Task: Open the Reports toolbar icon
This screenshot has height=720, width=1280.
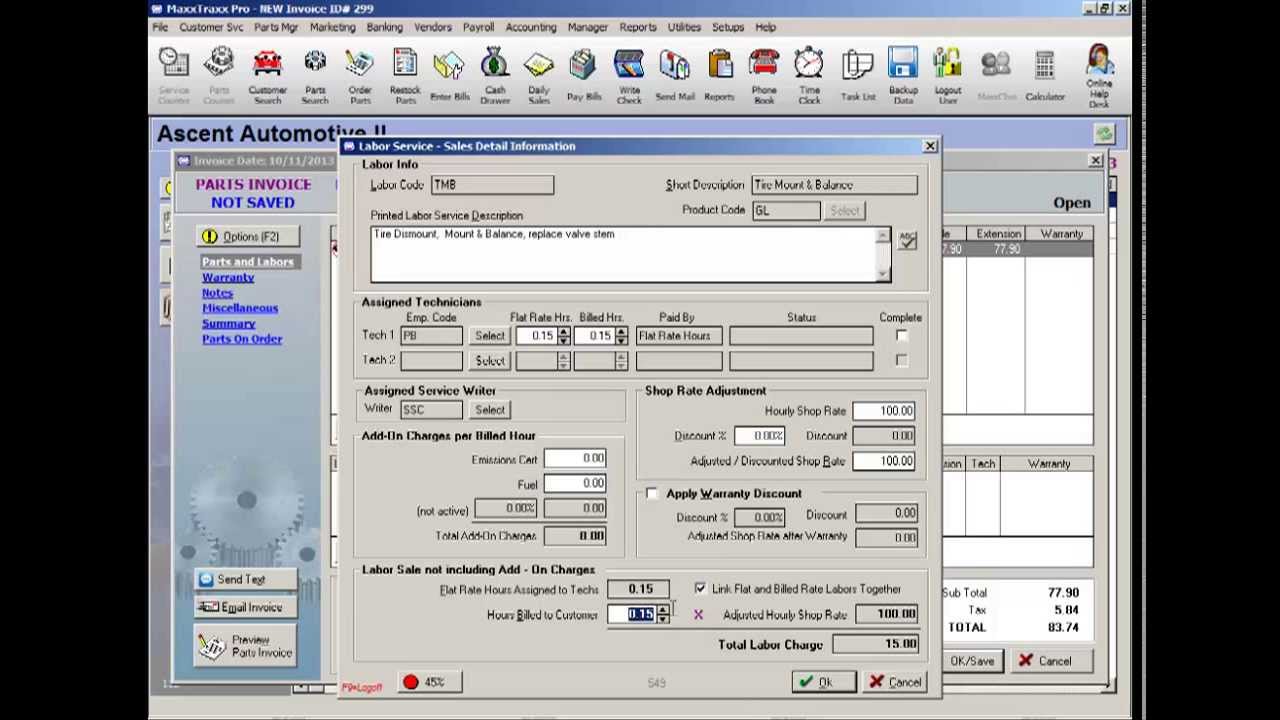Action: point(719,76)
